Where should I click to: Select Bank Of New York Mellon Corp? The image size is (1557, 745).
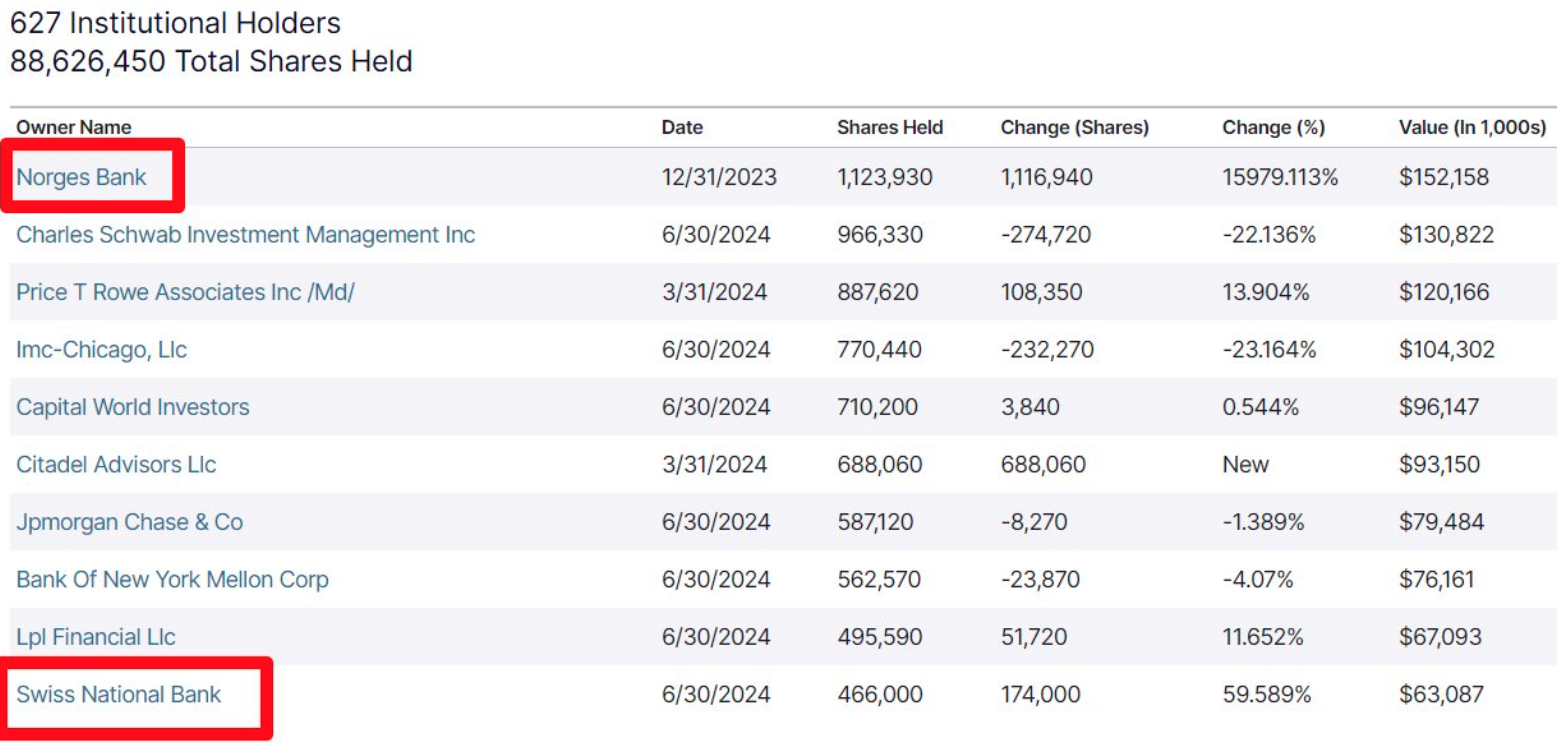[172, 579]
